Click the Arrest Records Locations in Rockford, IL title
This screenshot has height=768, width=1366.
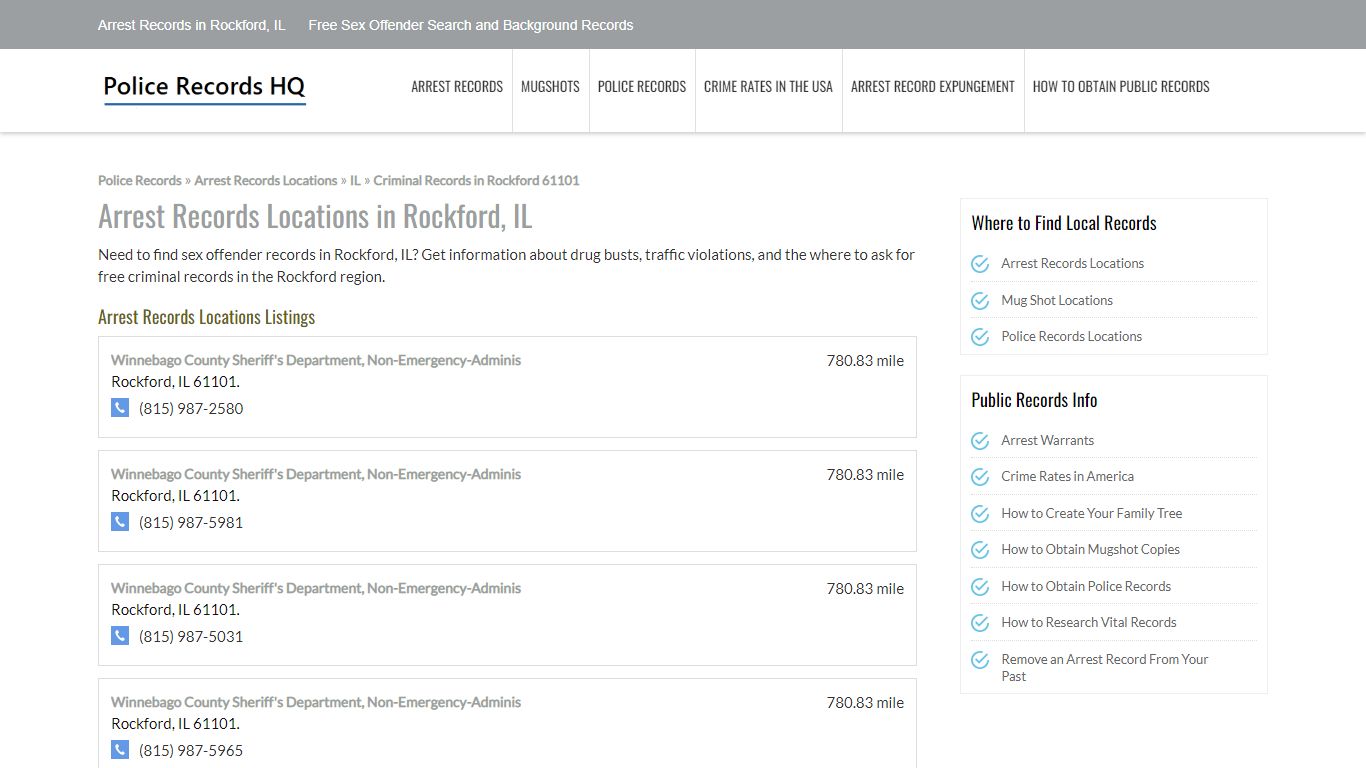(315, 216)
